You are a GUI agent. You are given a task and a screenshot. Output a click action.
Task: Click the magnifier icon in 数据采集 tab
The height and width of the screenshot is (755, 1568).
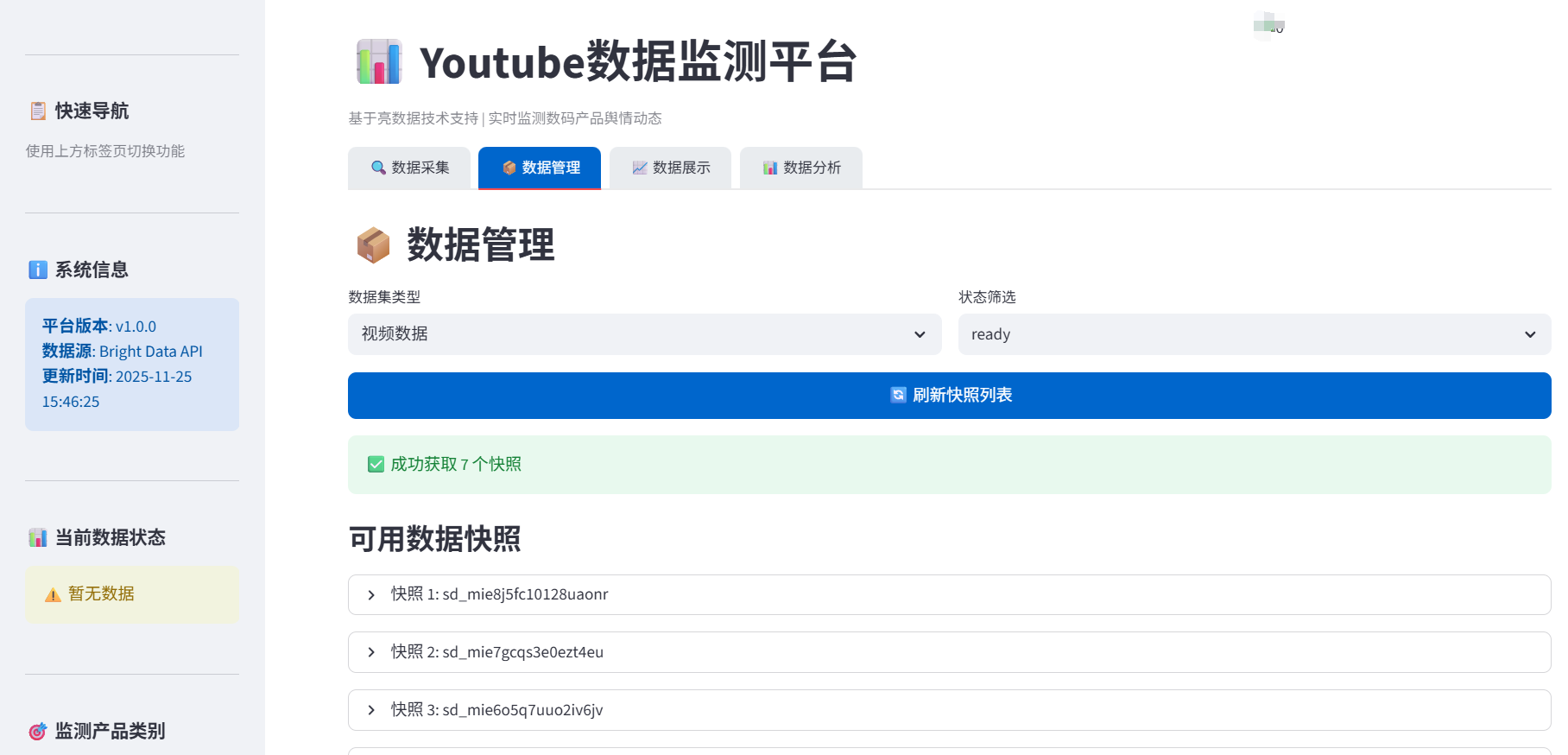click(378, 168)
